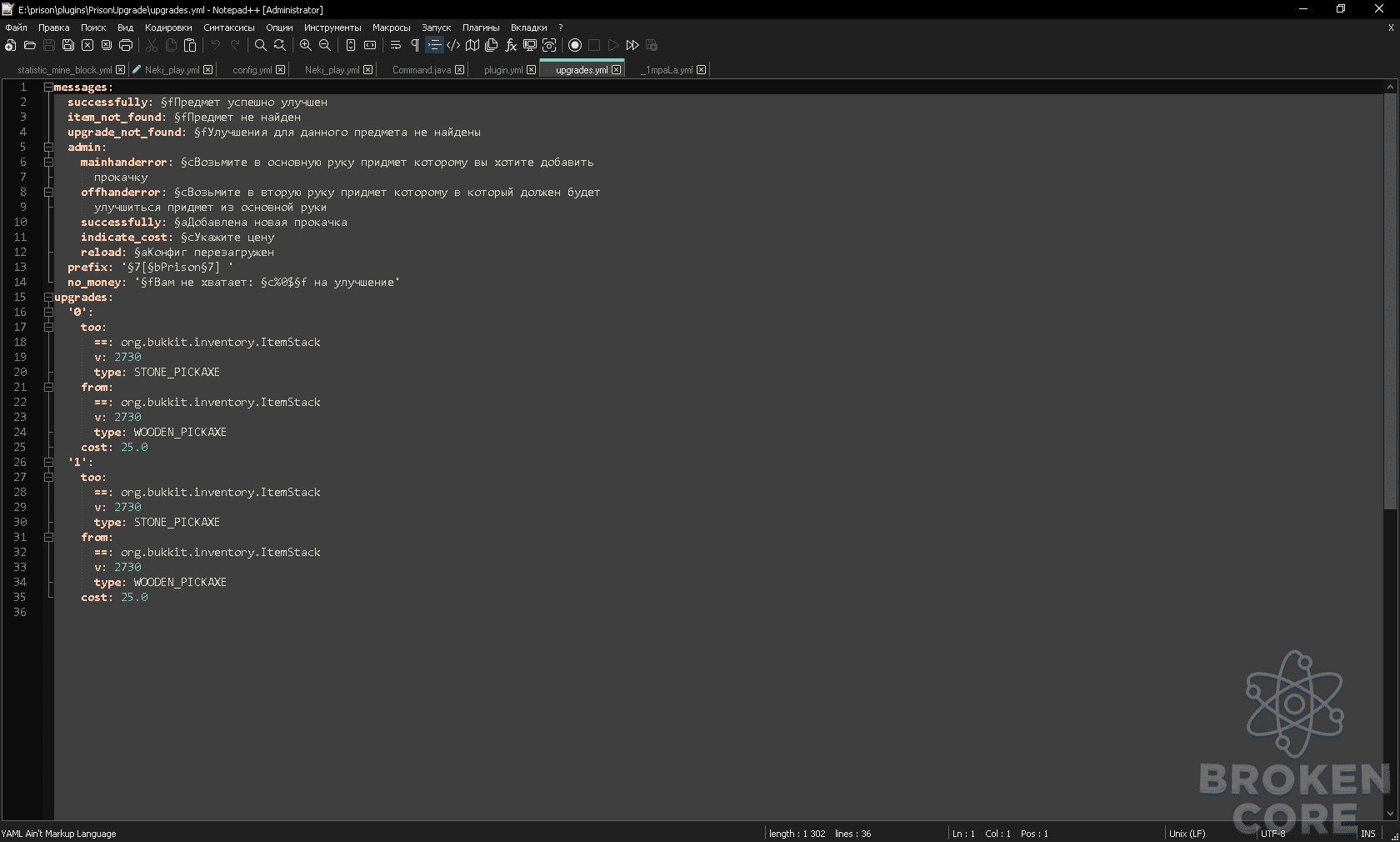Image resolution: width=1400 pixels, height=842 pixels.
Task: Click Unix (LF) line ending in status bar
Action: tap(1187, 834)
